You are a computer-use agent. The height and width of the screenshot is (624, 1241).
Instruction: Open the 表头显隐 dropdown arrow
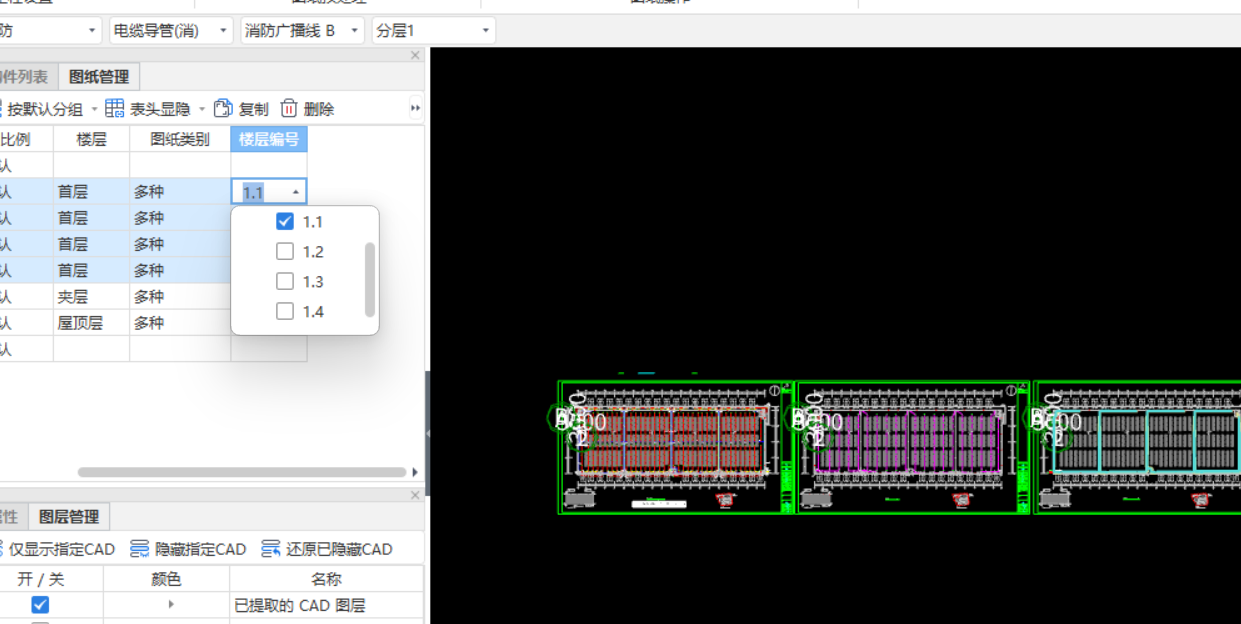[x=202, y=109]
